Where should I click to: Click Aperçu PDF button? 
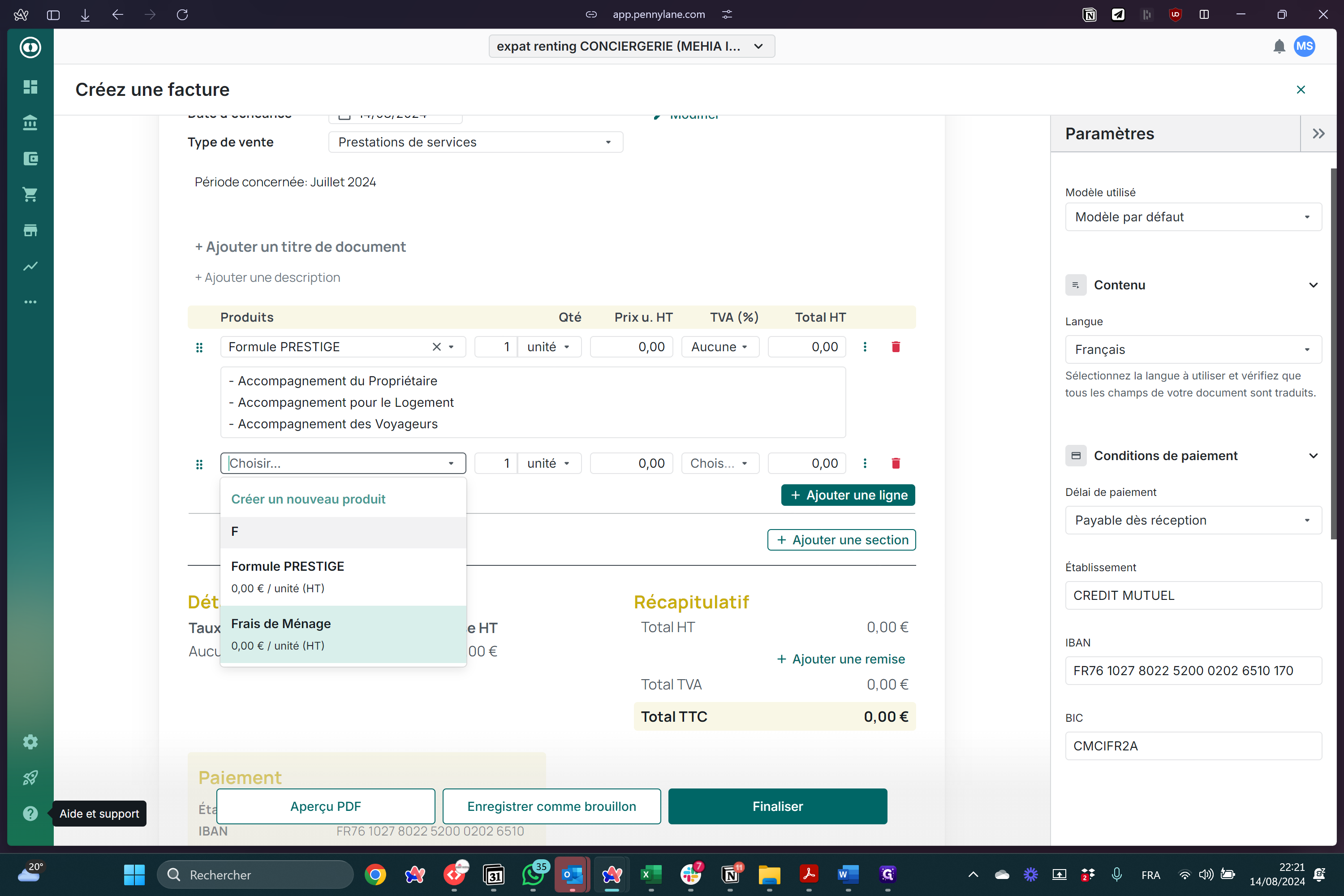click(326, 806)
